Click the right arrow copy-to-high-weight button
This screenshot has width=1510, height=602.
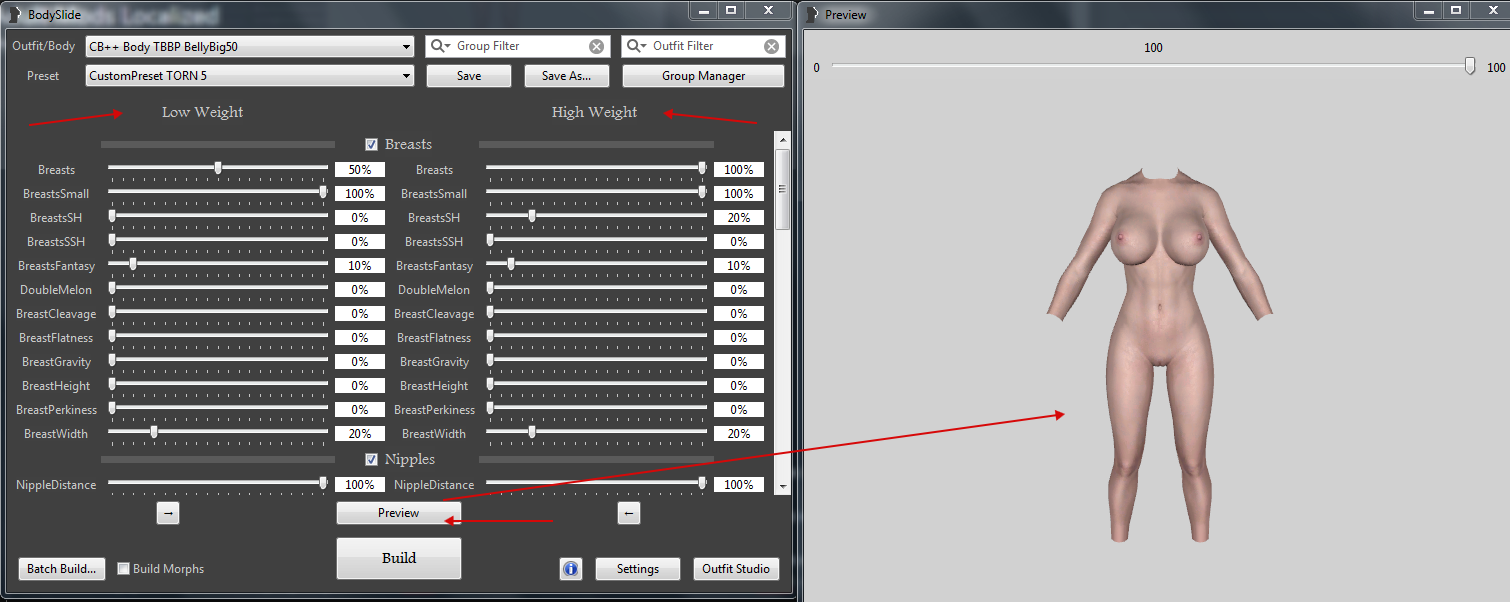168,513
